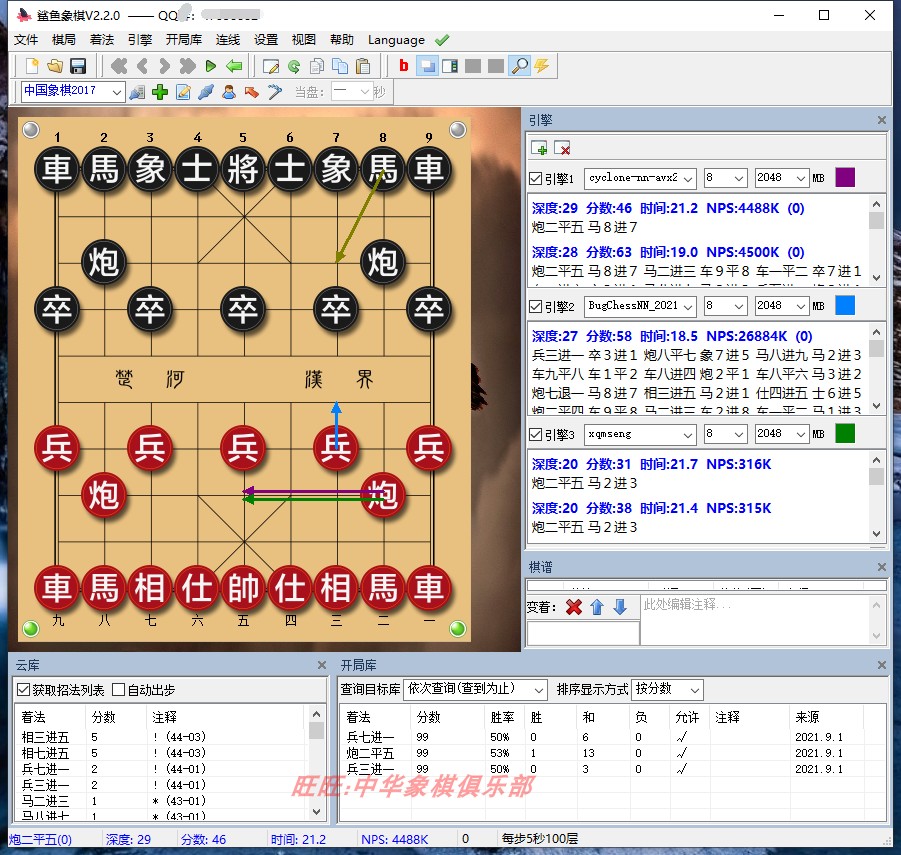This screenshot has width=901, height=855.
Task: Uncheck the 引擎1 engine checkbox
Action: (x=536, y=178)
